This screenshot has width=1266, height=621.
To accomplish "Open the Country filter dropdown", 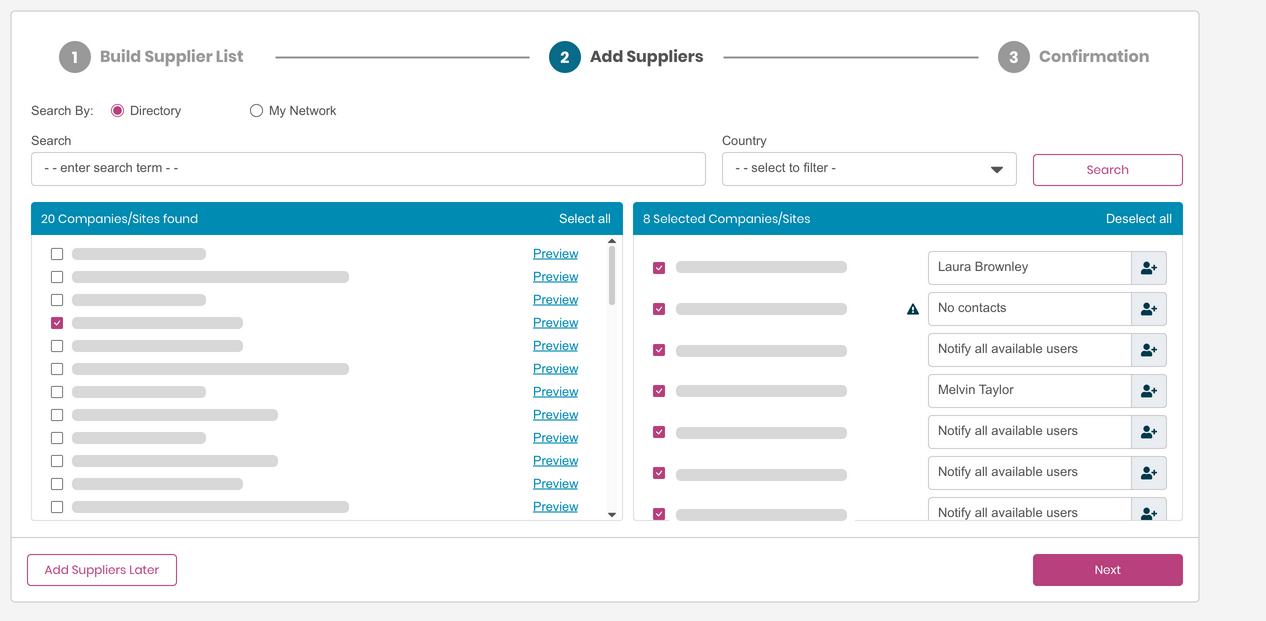I will click(x=868, y=169).
